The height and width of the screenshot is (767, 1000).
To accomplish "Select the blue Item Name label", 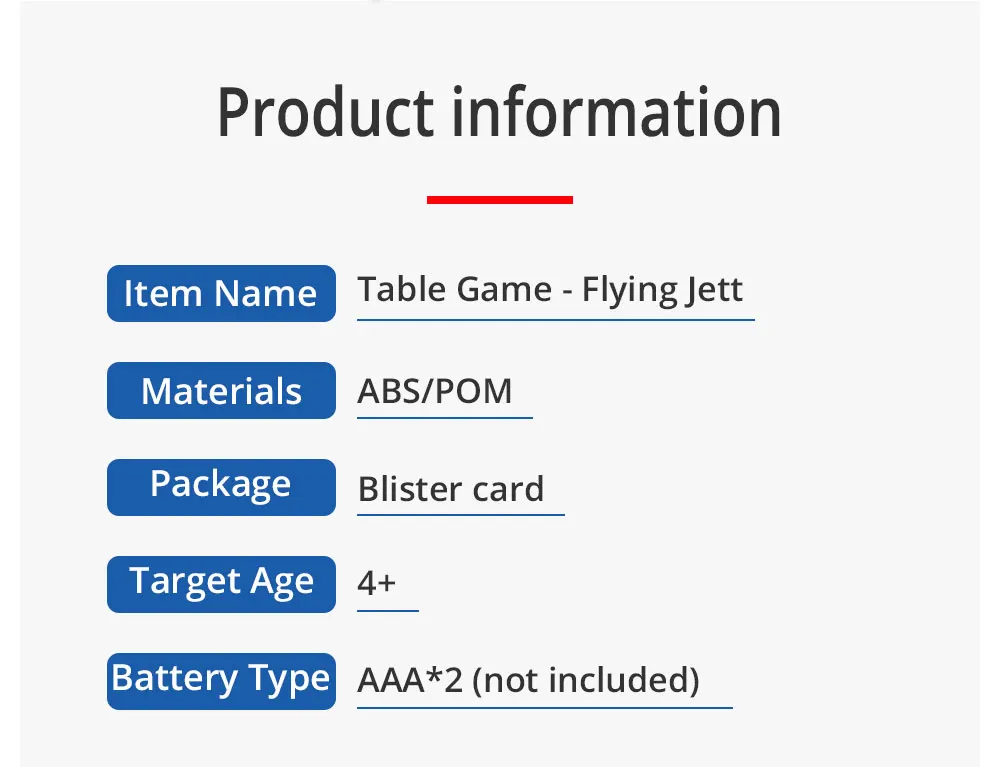I will (221, 294).
